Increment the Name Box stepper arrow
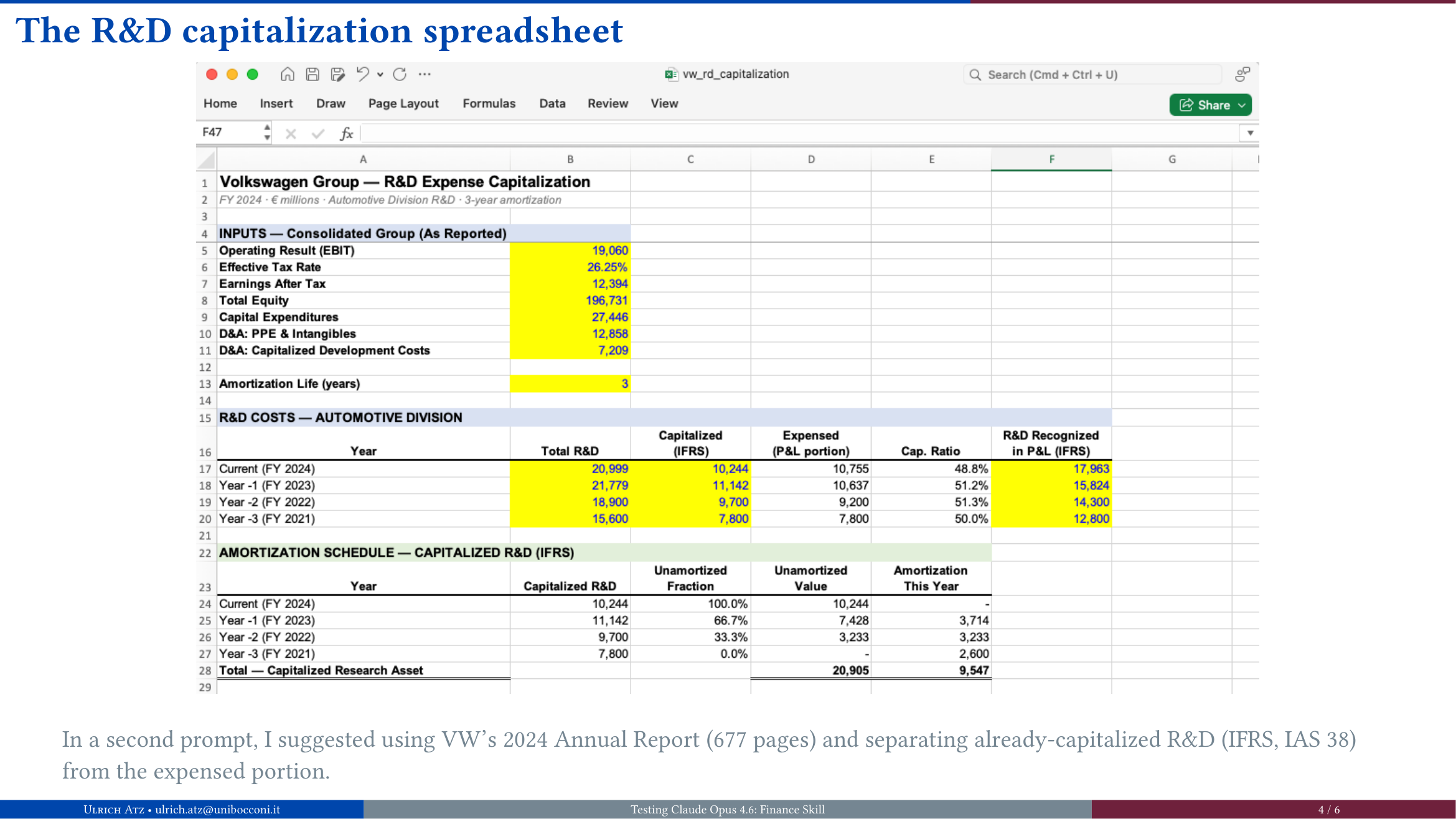1456x819 pixels. (x=266, y=128)
